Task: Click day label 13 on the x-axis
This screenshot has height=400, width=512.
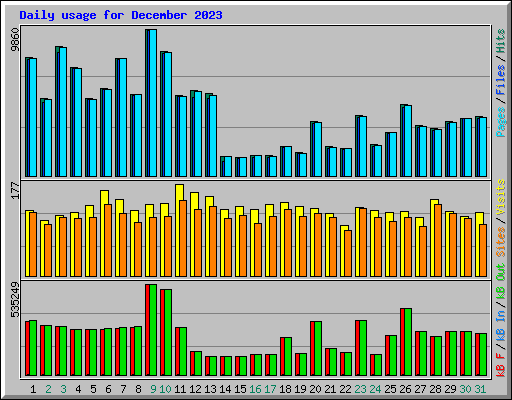Action: pyautogui.click(x=210, y=389)
